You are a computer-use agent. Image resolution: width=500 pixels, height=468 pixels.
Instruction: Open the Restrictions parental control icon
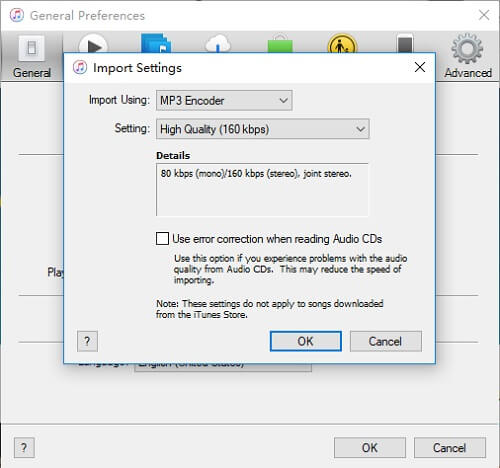coord(342,44)
